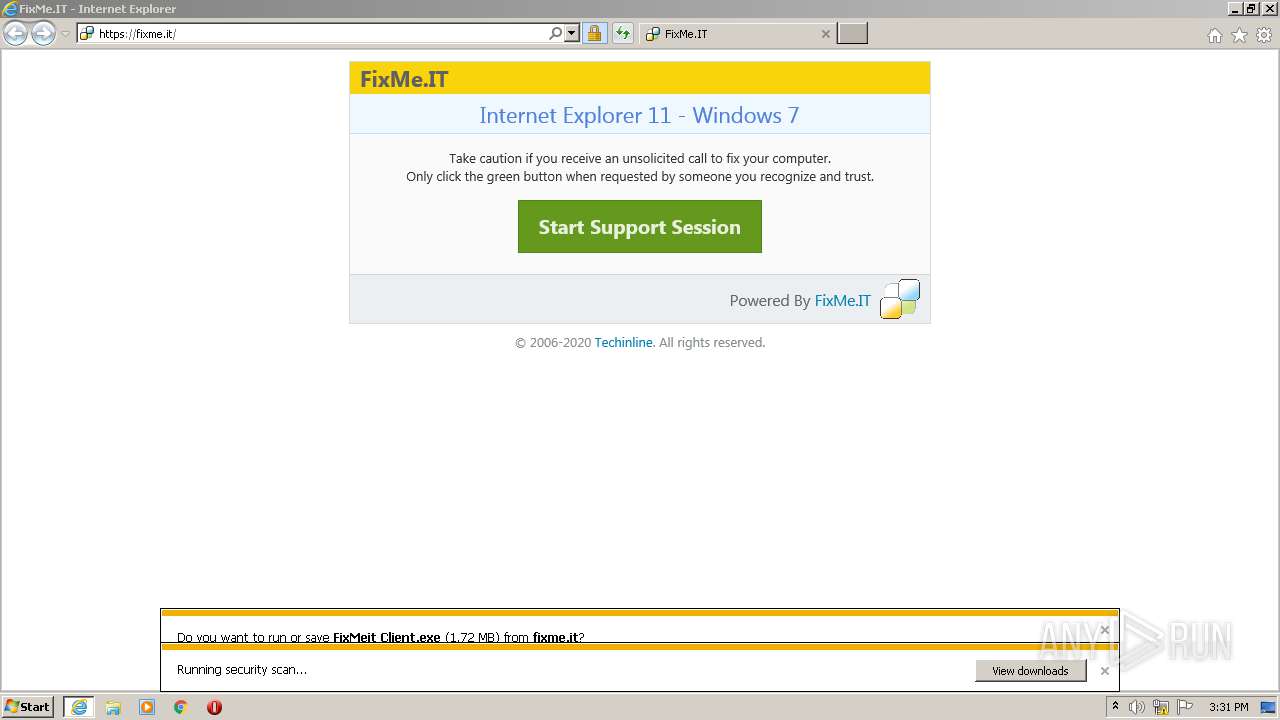This screenshot has width=1280, height=720.
Task: Click the Refresh page icon
Action: pyautogui.click(x=623, y=33)
